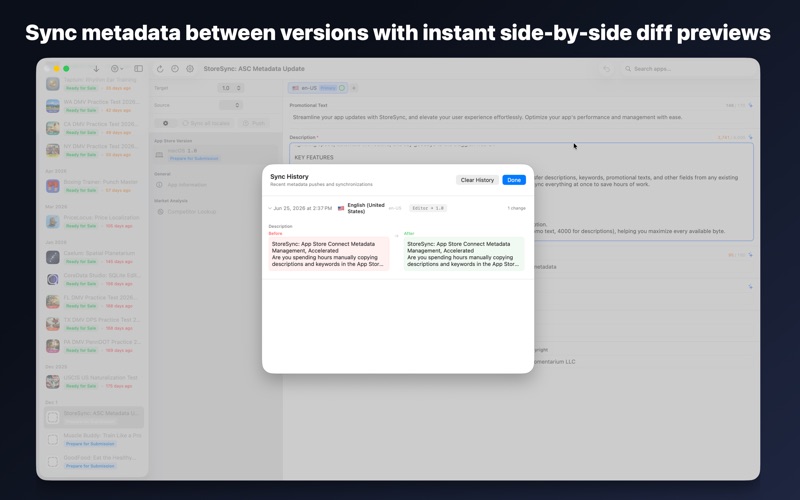The height and width of the screenshot is (500, 800).
Task: Click the Description text area
Action: pyautogui.click(x=521, y=191)
